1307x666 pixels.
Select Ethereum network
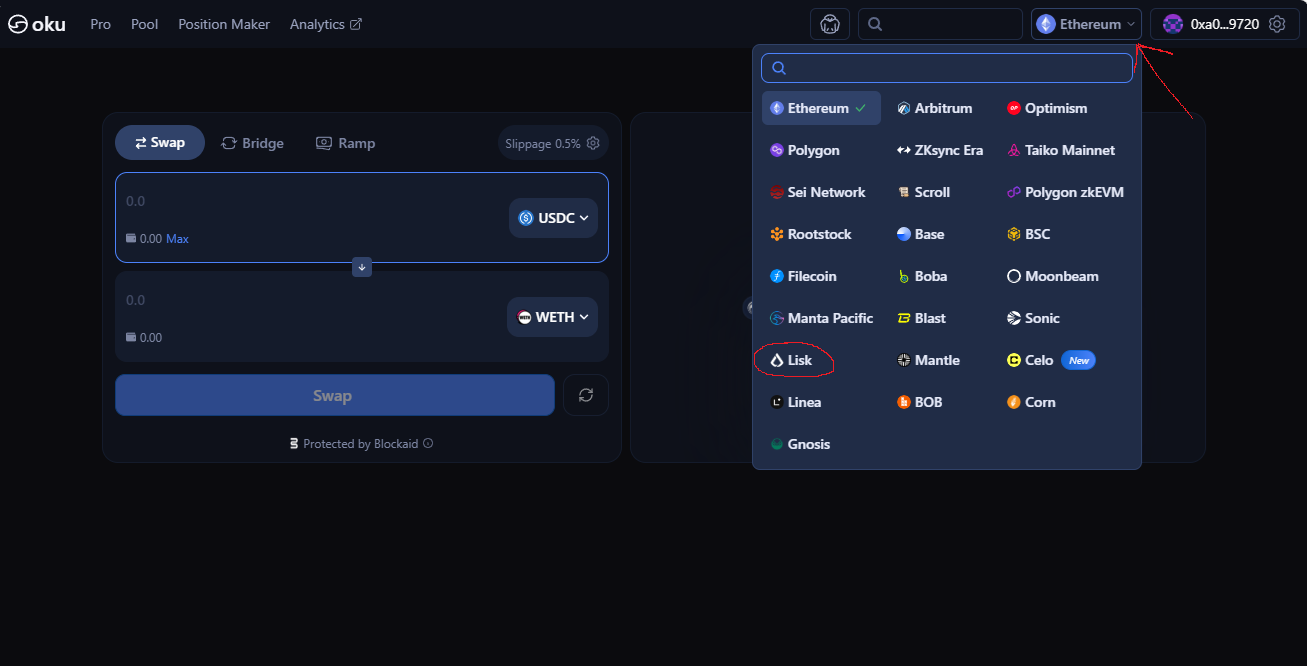pyautogui.click(x=821, y=108)
